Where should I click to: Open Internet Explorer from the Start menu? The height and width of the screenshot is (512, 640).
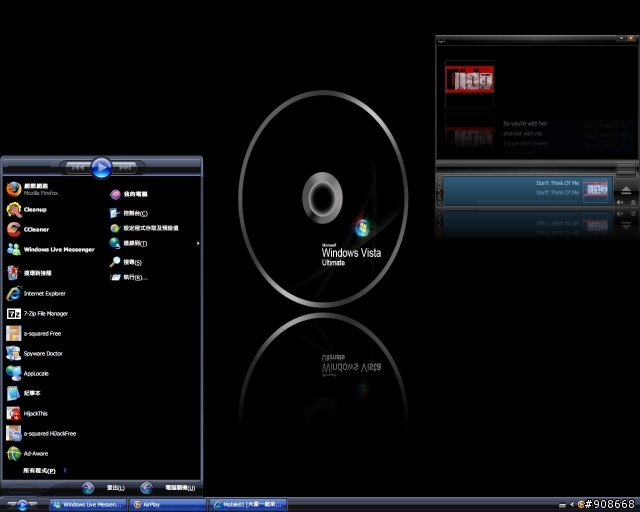coord(36,294)
